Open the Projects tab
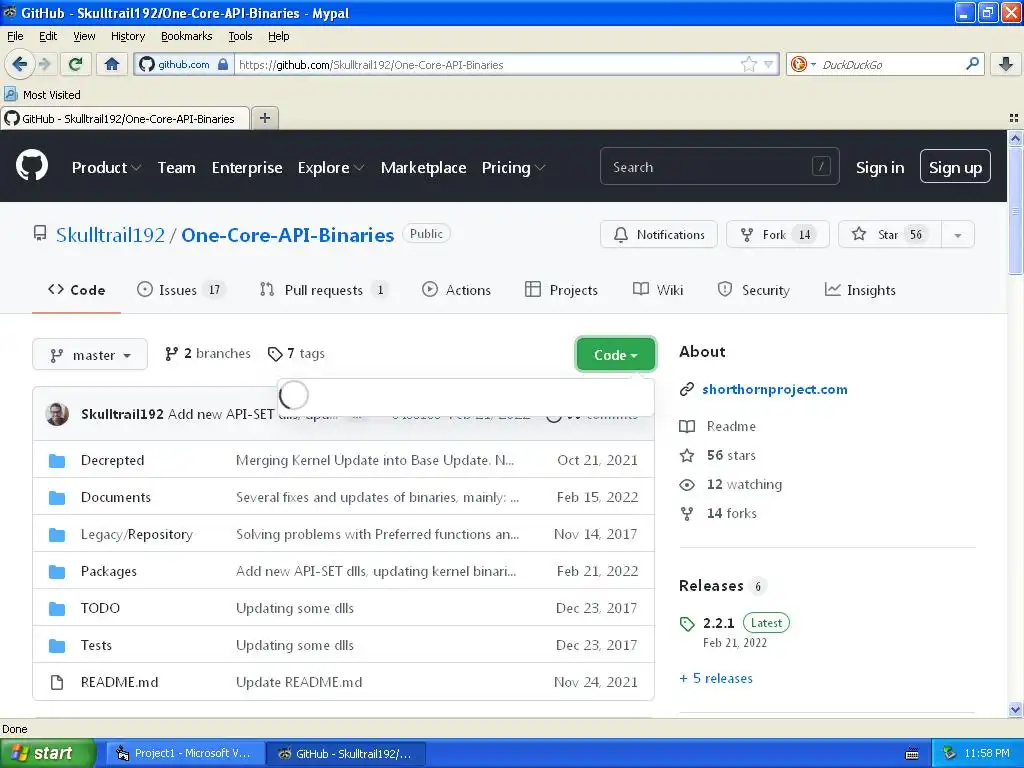The height and width of the screenshot is (768, 1024). [562, 290]
